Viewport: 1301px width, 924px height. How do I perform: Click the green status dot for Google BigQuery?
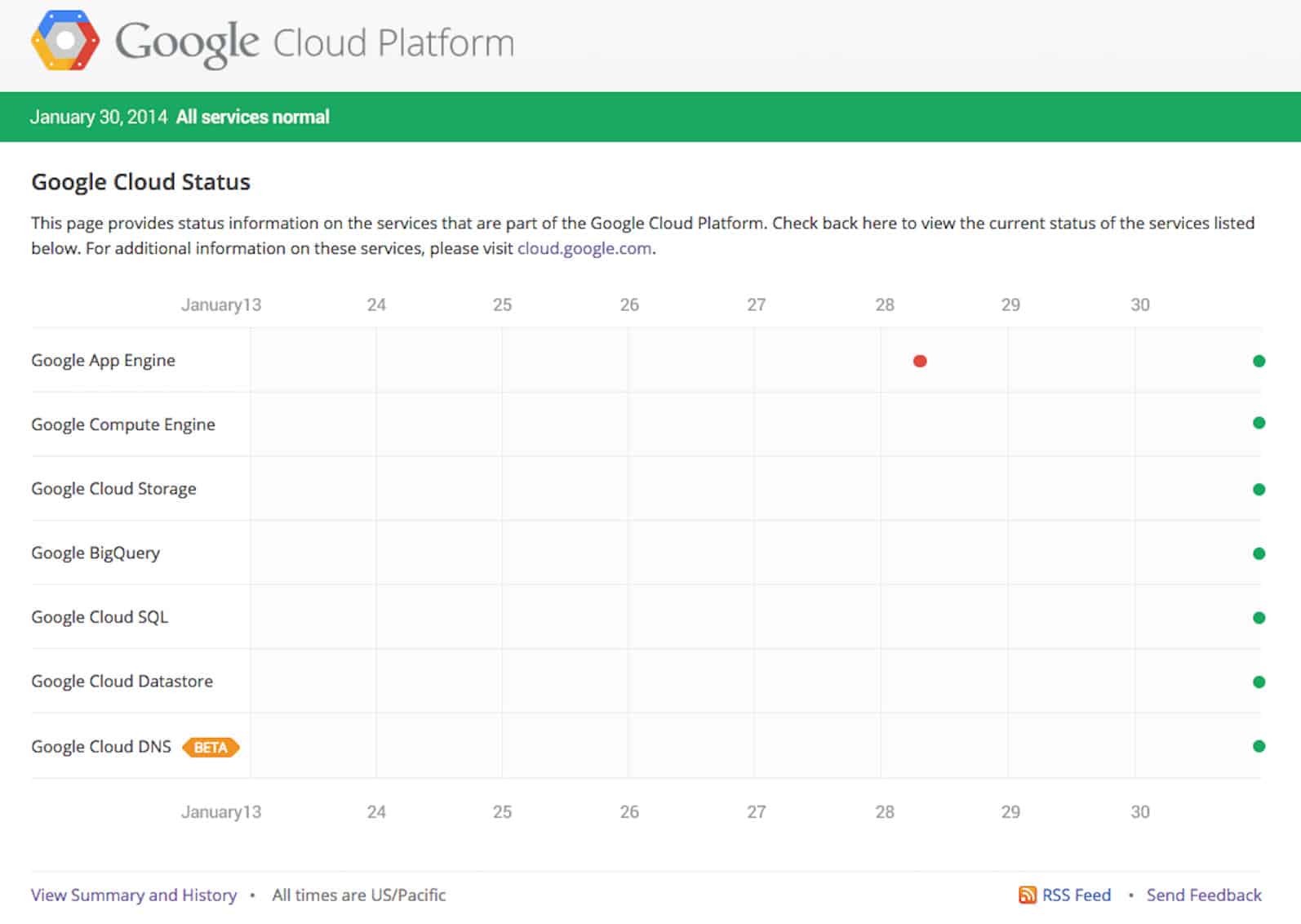point(1259,553)
